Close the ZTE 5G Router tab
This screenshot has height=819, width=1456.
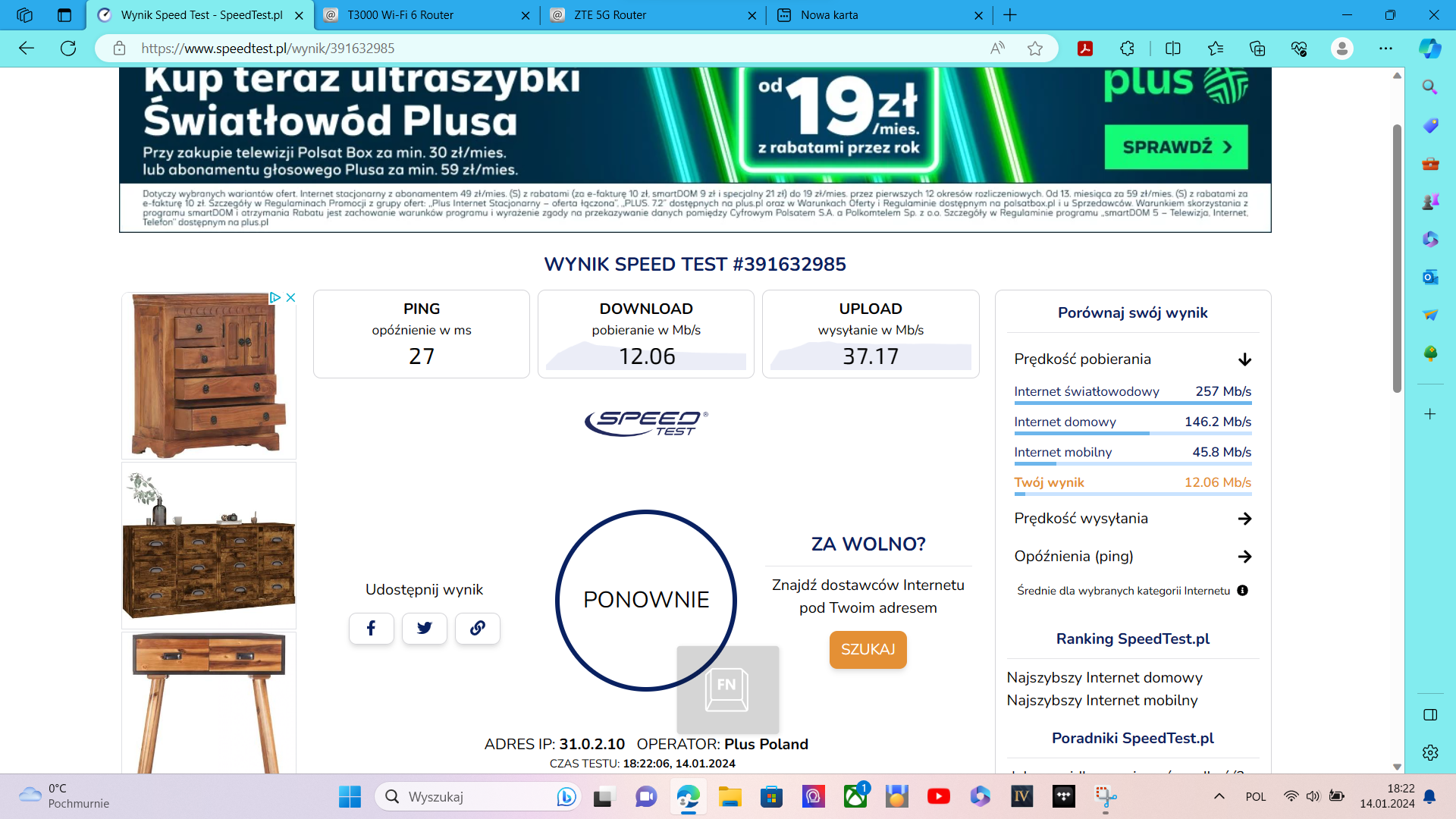752,15
